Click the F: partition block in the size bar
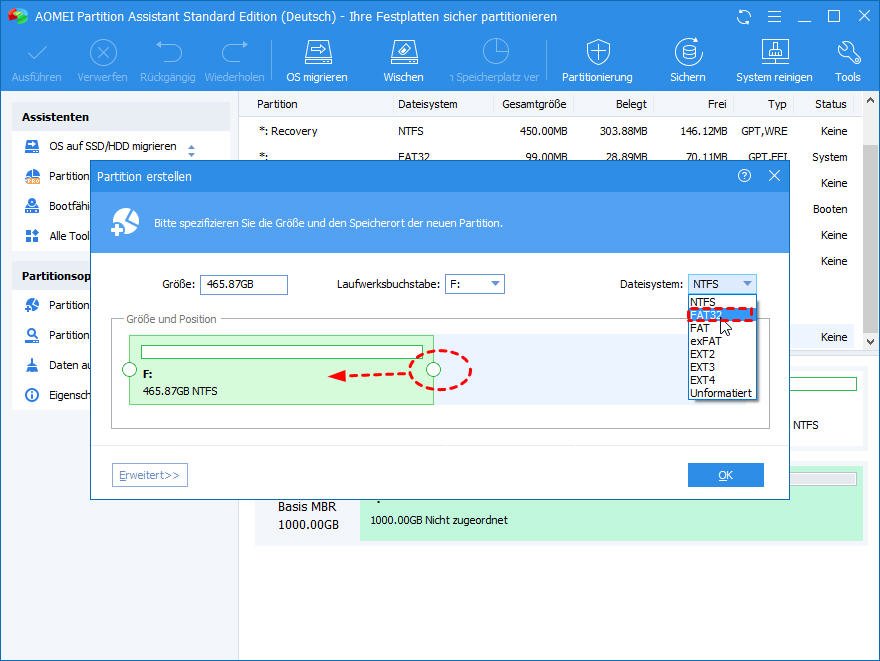 coord(281,370)
